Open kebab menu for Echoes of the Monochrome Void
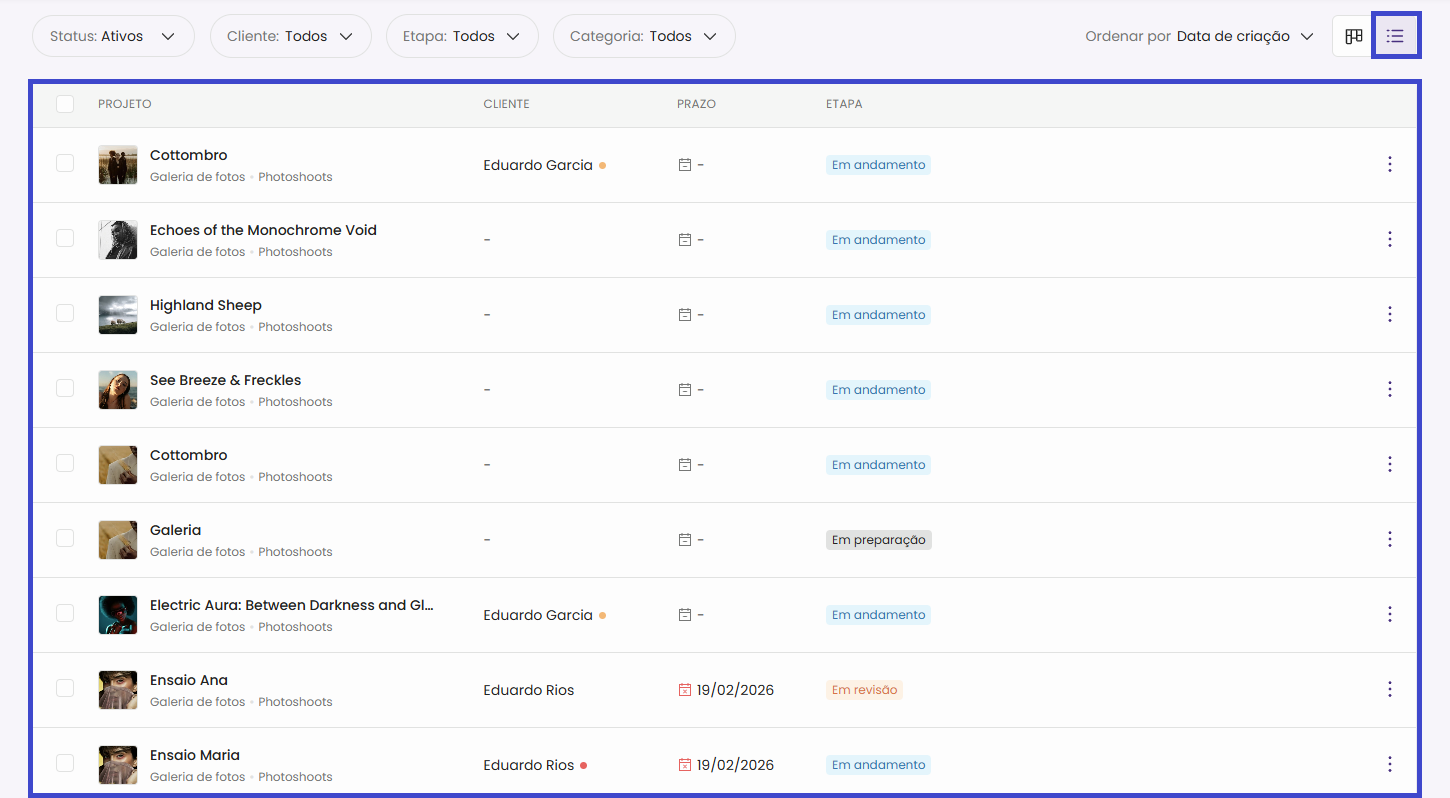1450x798 pixels. pos(1389,240)
